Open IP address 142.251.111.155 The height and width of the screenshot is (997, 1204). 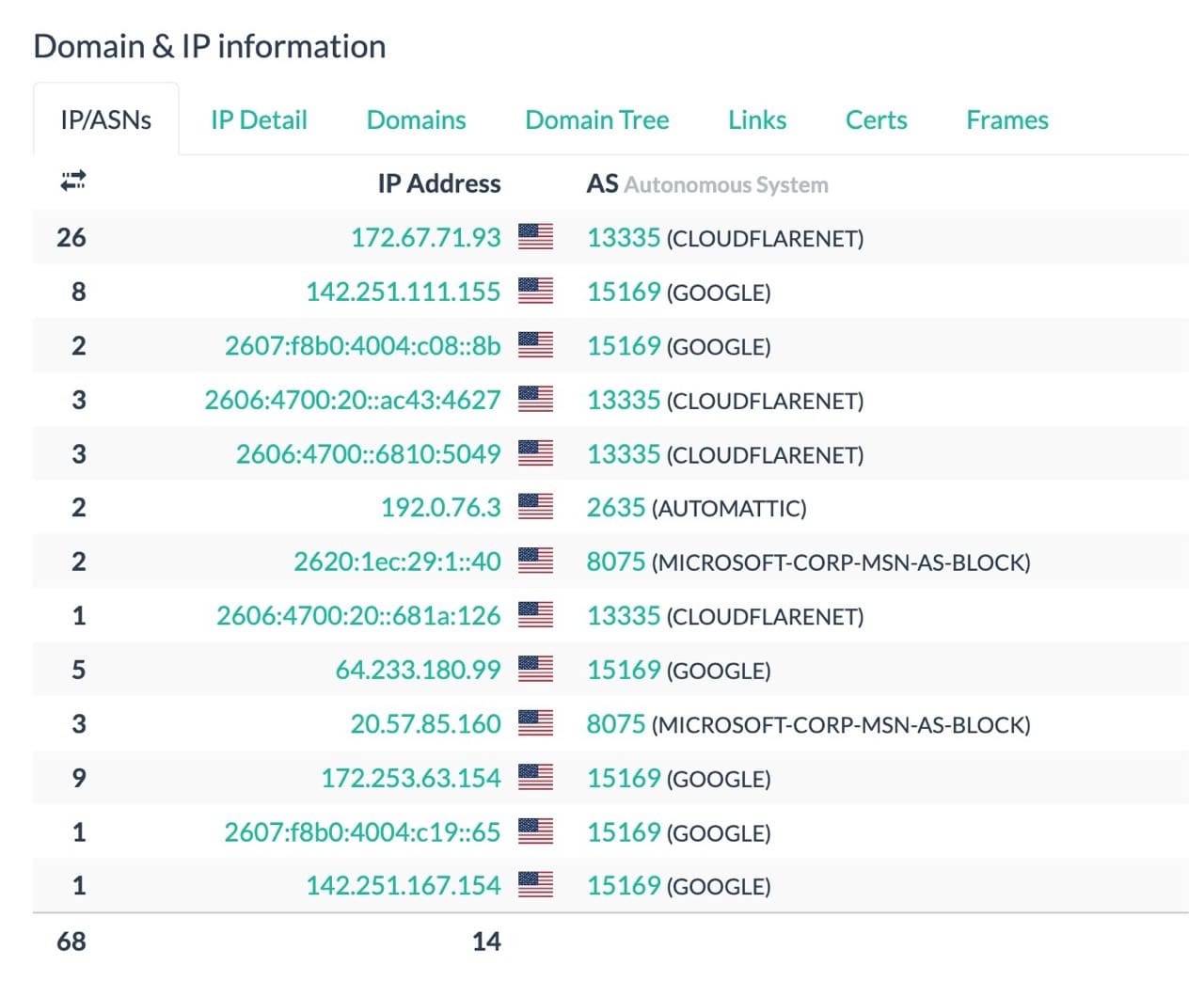coord(403,292)
